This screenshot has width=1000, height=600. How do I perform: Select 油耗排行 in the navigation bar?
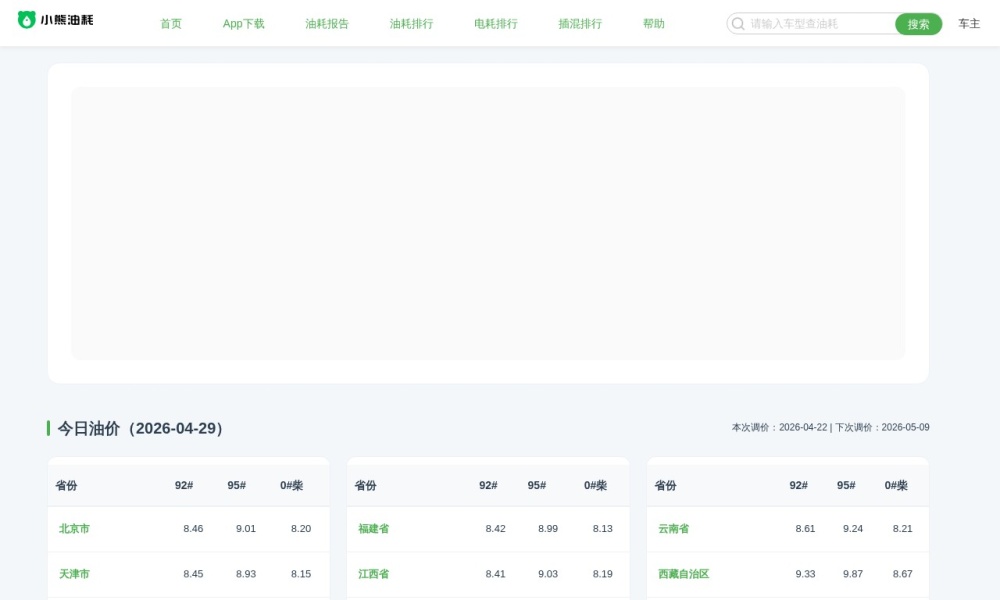click(411, 24)
